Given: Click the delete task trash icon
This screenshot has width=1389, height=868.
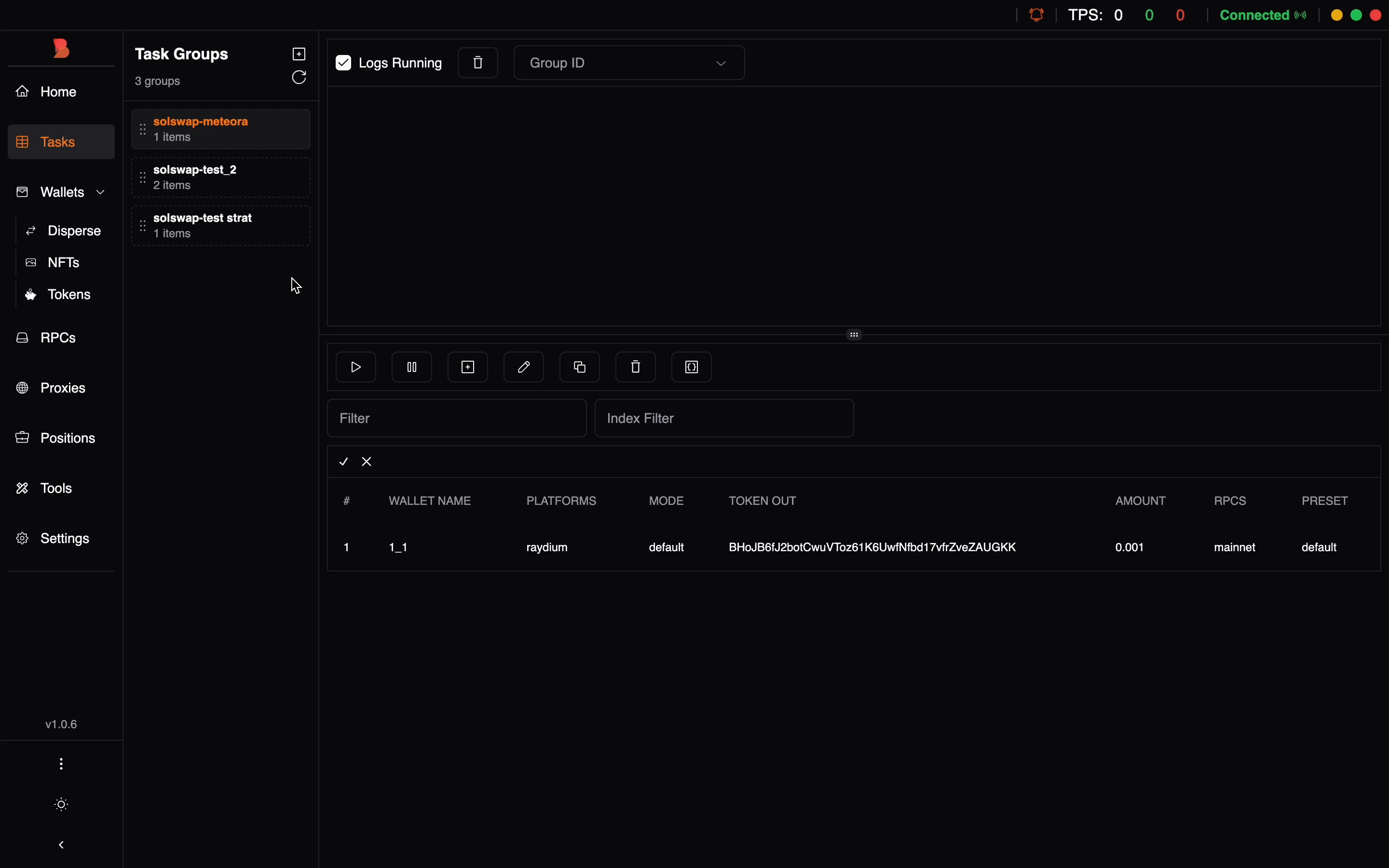Looking at the screenshot, I should click(635, 367).
